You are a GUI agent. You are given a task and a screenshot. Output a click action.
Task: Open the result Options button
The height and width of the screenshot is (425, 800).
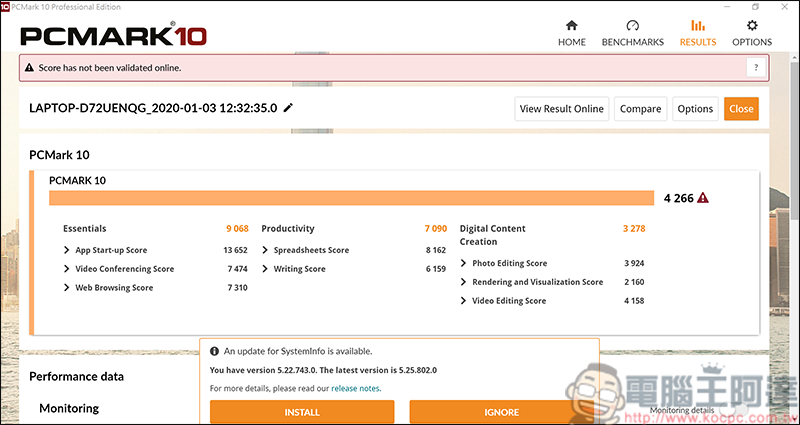pyautogui.click(x=695, y=109)
